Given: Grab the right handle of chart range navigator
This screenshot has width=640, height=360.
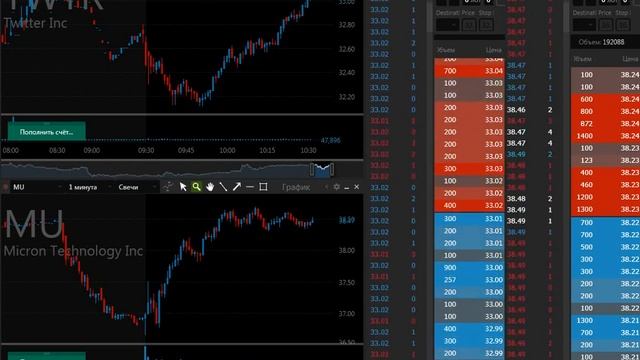Looking at the screenshot, I should click(x=332, y=169).
